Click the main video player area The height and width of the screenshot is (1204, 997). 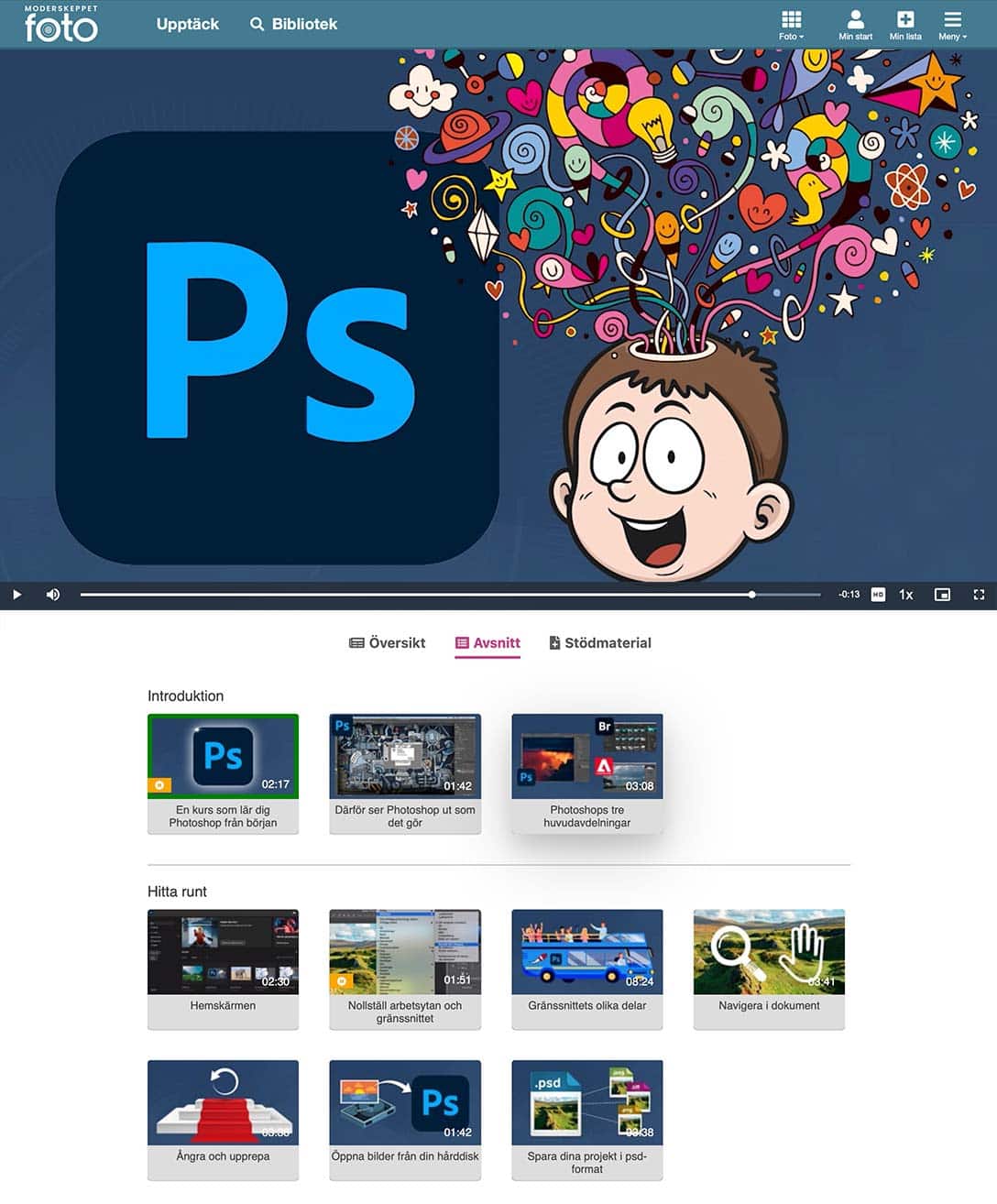[x=498, y=315]
